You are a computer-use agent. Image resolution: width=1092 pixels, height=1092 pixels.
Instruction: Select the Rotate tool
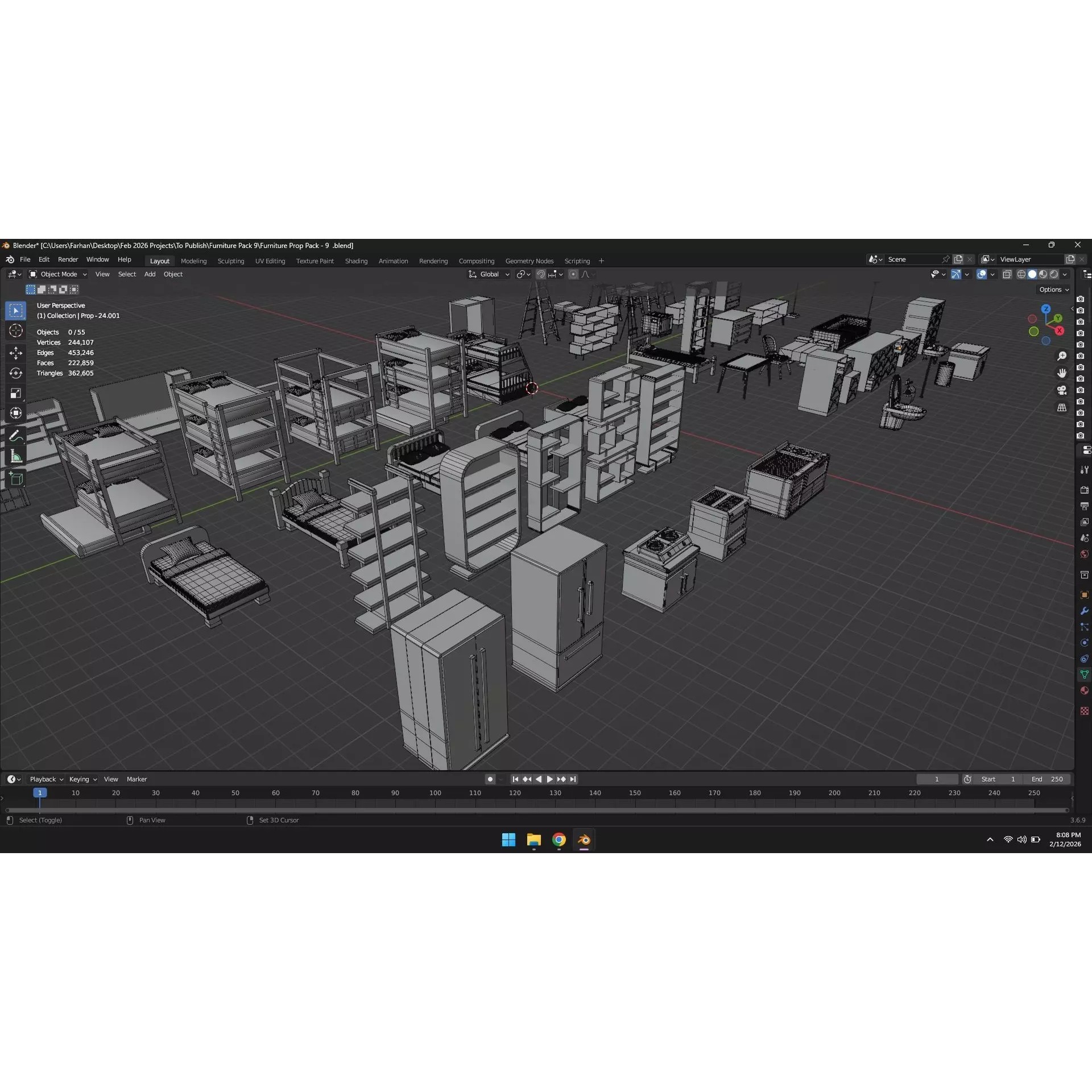tap(15, 373)
